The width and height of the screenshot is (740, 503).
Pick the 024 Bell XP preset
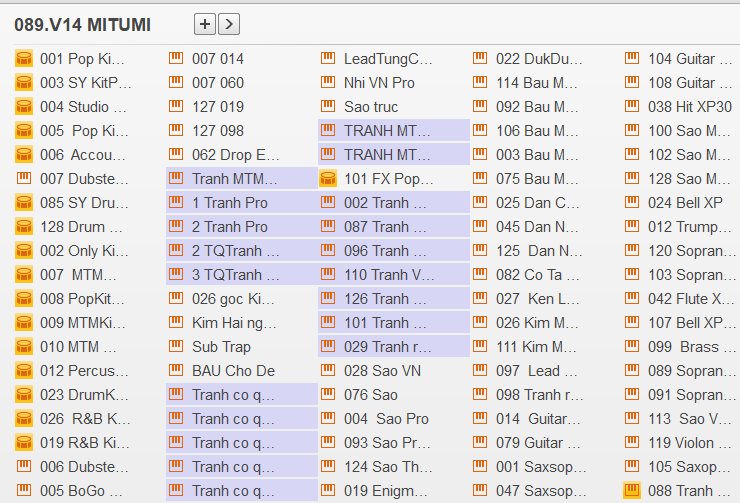(684, 203)
